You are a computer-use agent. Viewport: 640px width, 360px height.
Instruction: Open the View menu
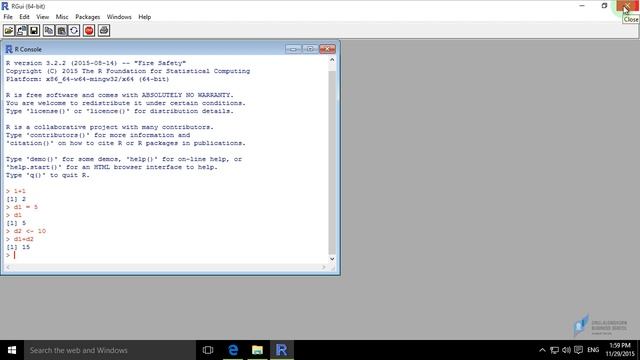pyautogui.click(x=42, y=17)
